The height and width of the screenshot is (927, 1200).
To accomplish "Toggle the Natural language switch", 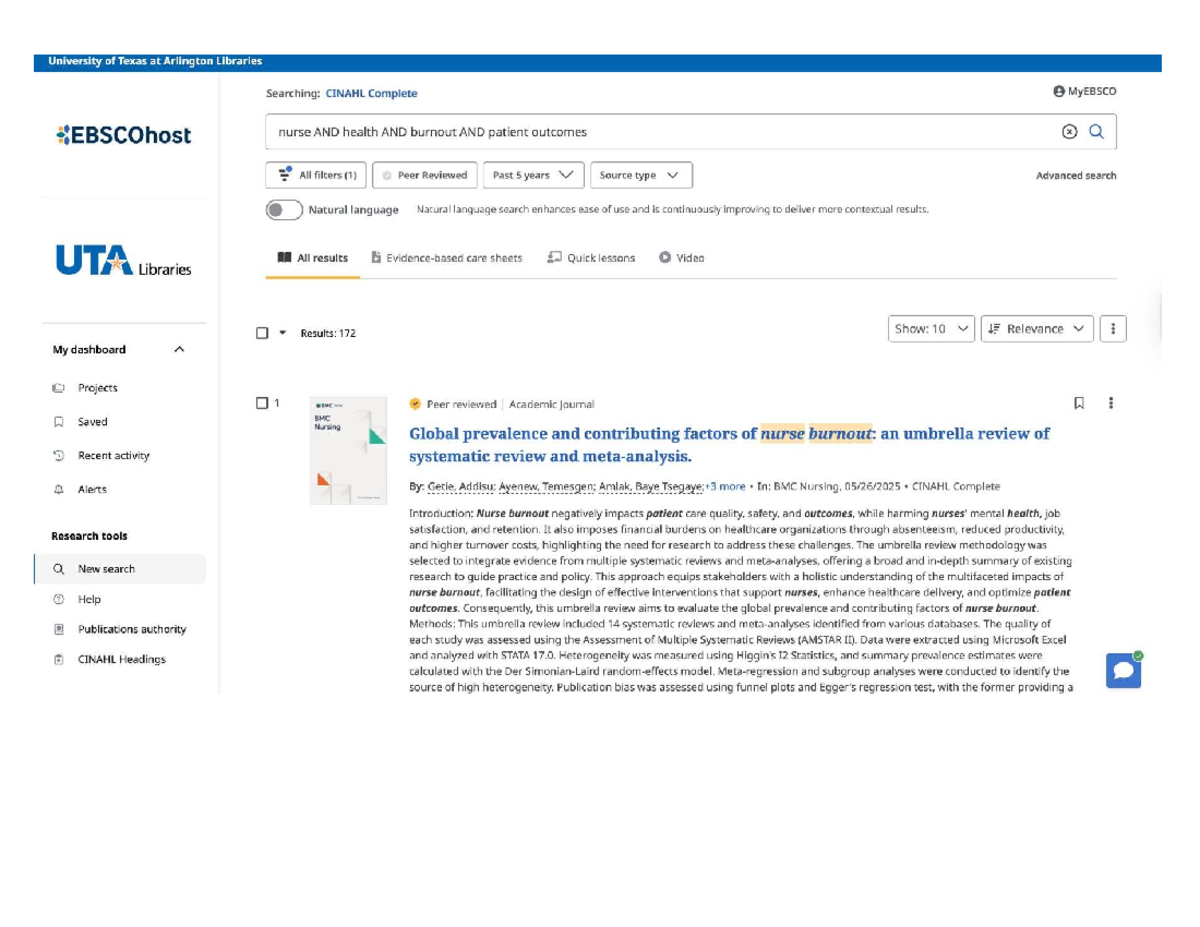I will point(283,210).
